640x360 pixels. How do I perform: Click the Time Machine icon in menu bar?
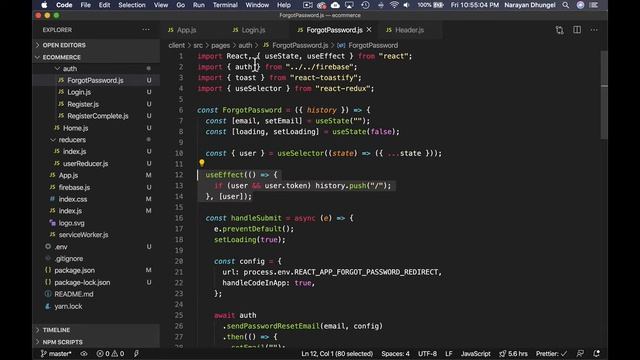click(365, 5)
